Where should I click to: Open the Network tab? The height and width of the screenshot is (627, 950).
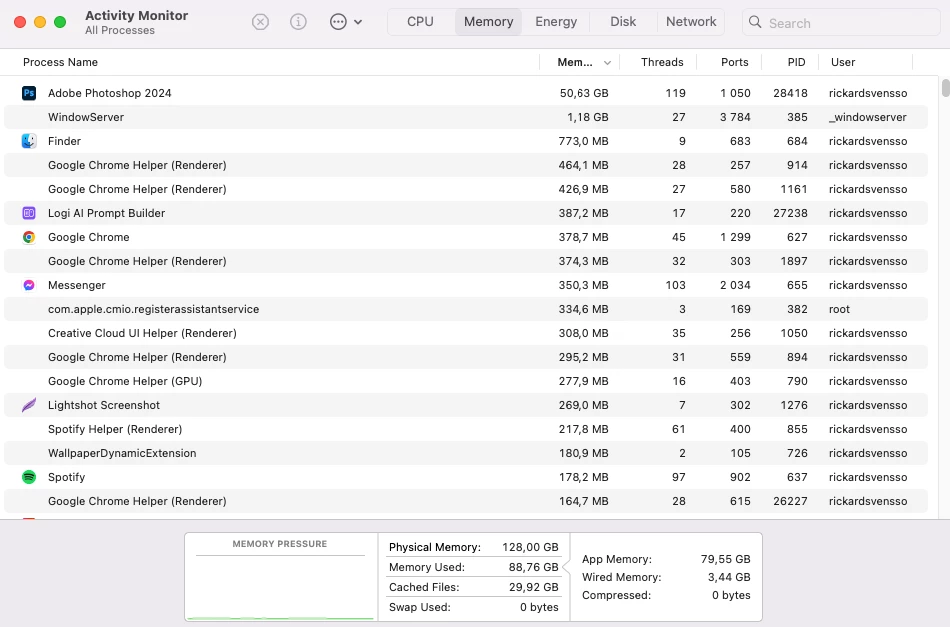(x=691, y=22)
